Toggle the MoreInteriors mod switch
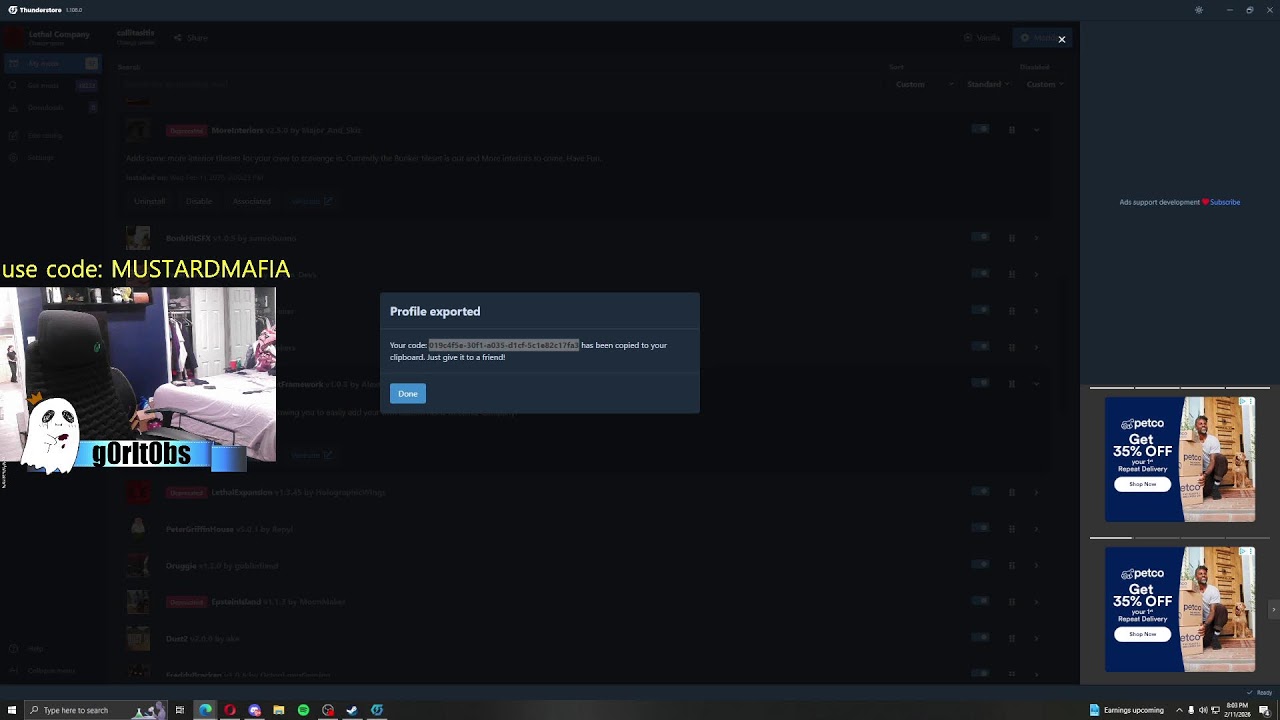1280x720 pixels. pos(980,129)
